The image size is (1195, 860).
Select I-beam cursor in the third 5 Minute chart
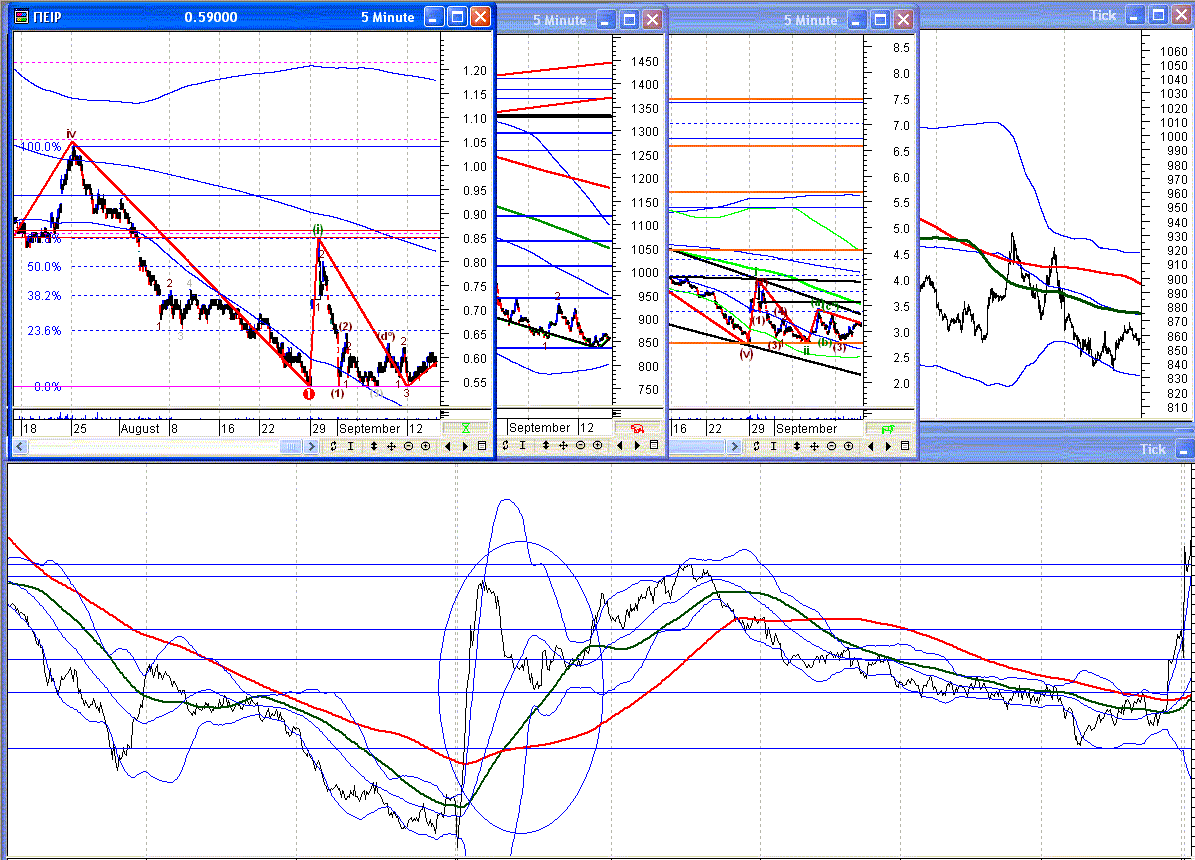(x=774, y=446)
